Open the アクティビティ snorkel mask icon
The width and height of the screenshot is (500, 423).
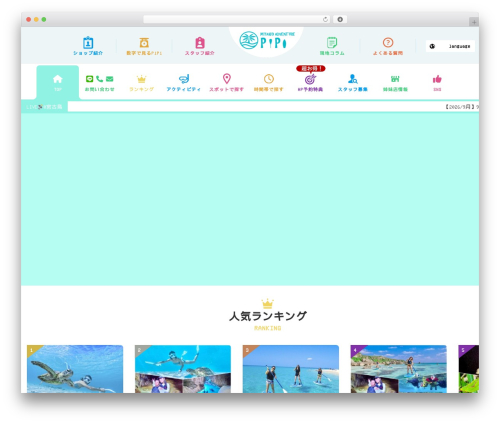click(x=184, y=79)
